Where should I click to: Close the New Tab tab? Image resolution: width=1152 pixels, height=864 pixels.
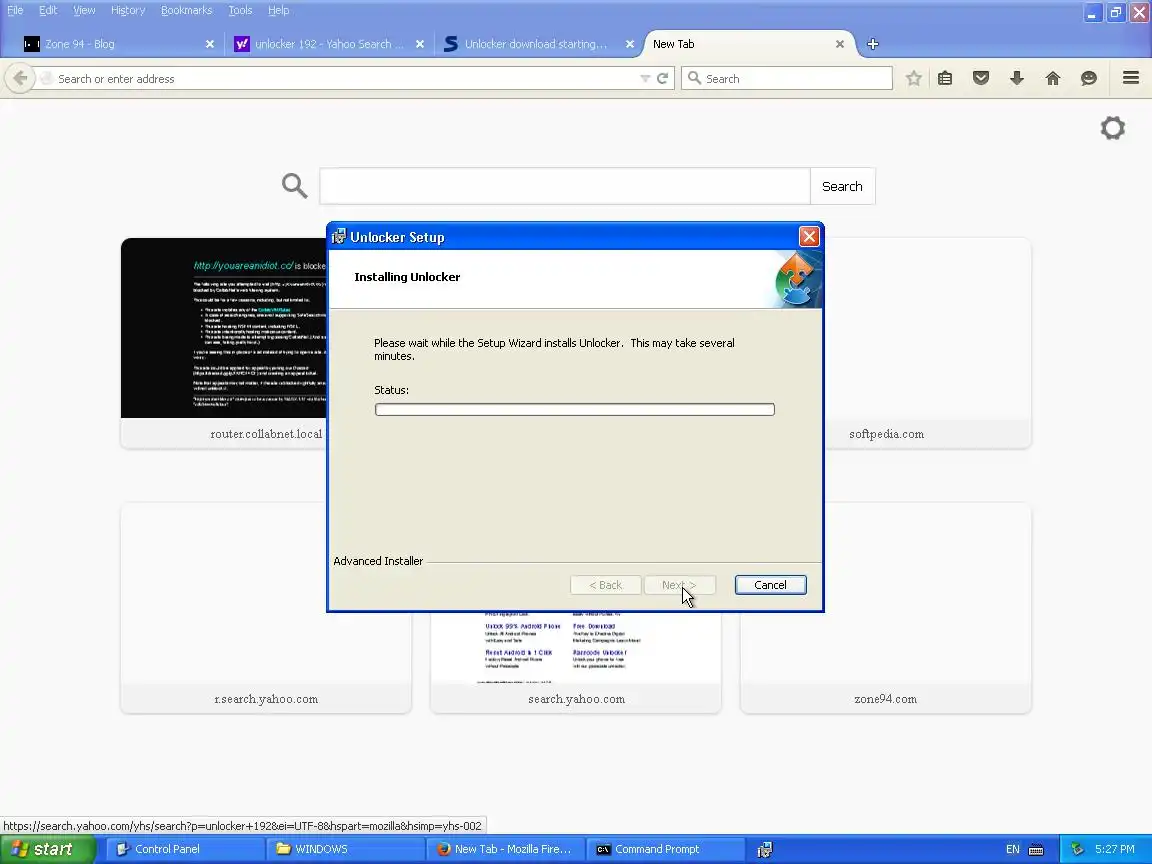[840, 44]
